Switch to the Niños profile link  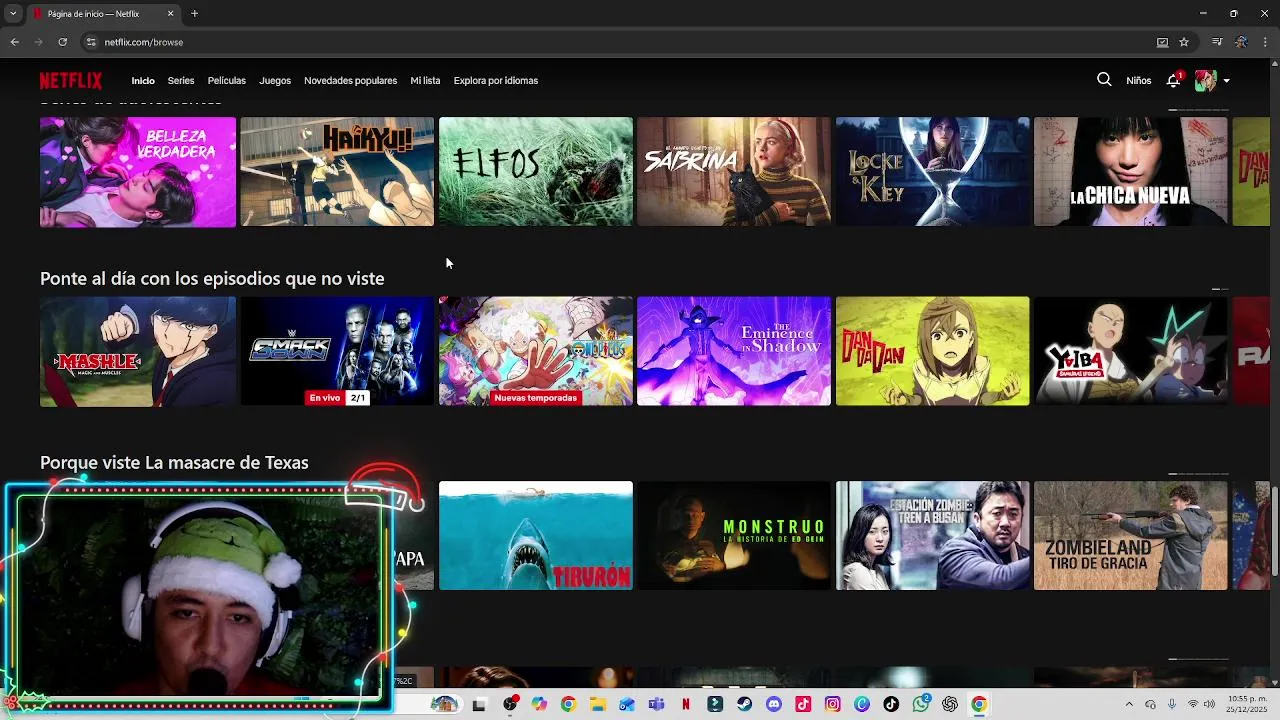coord(1139,81)
